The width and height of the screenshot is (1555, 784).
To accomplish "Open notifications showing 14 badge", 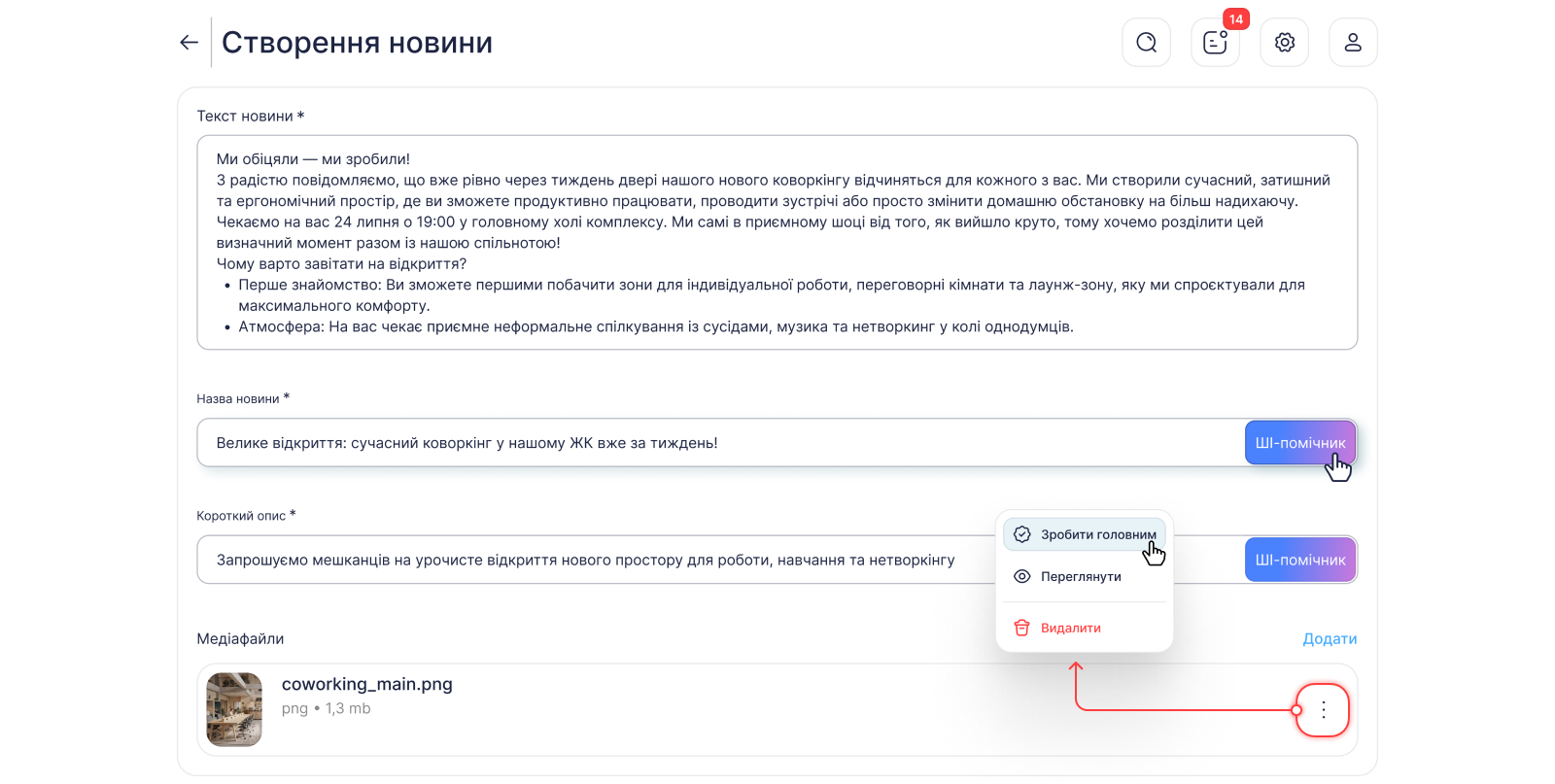I will pyautogui.click(x=1216, y=43).
